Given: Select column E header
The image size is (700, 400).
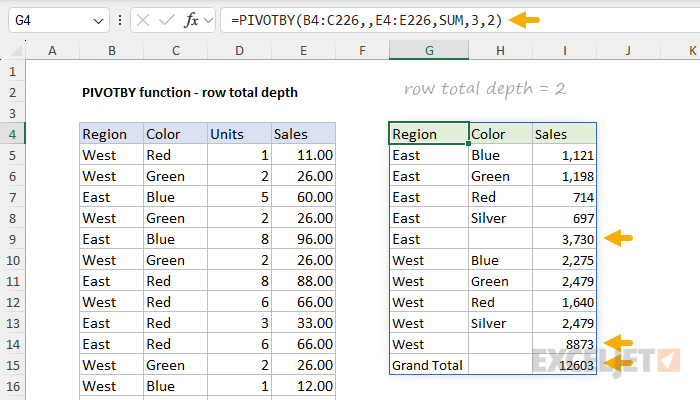Looking at the screenshot, I should pos(303,50).
